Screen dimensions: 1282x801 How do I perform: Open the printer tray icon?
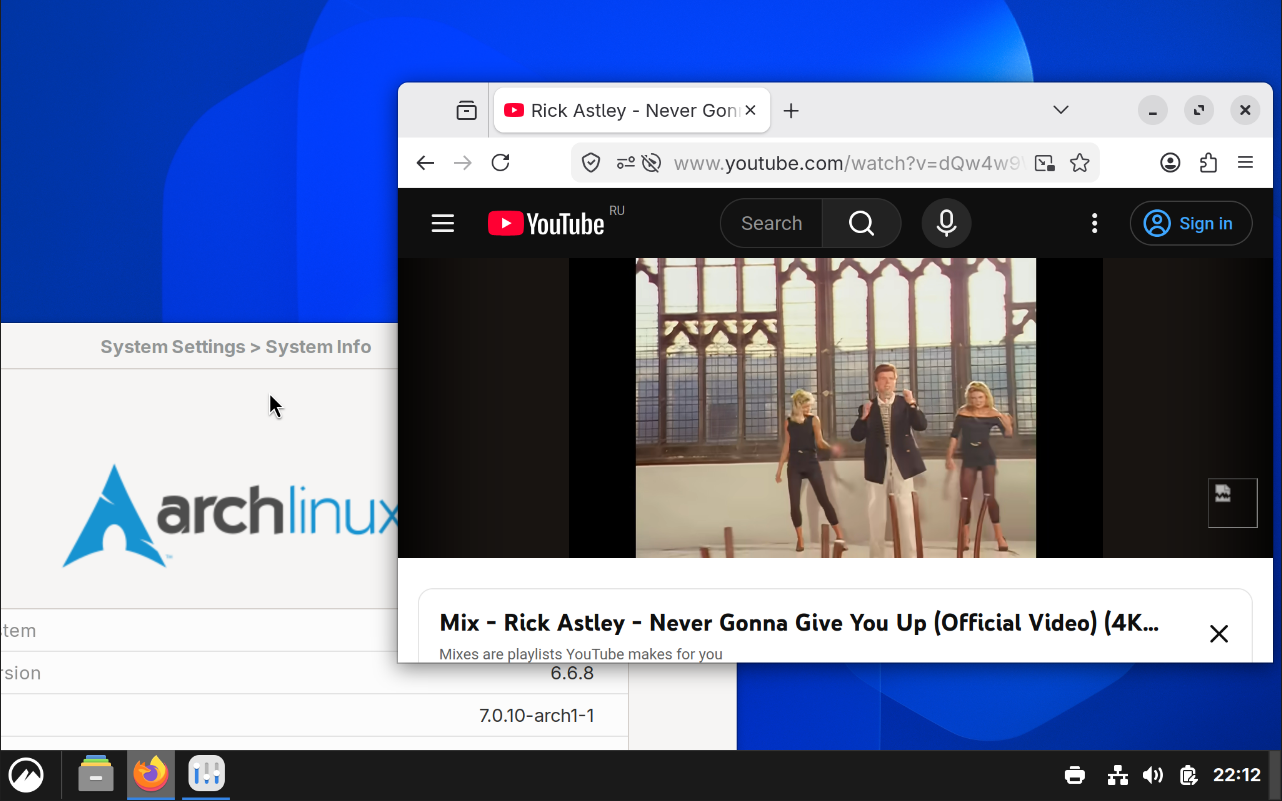tap(1075, 775)
